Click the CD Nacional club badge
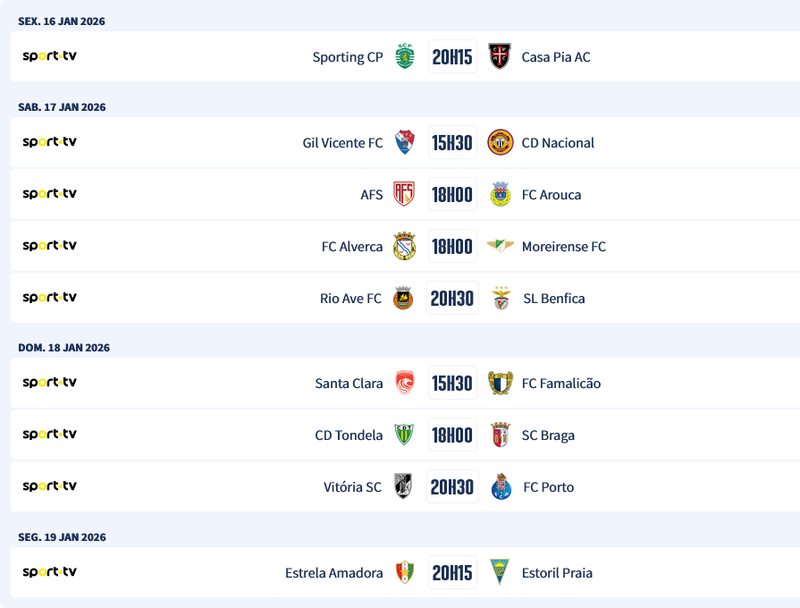800x608 pixels. pyautogui.click(x=500, y=143)
